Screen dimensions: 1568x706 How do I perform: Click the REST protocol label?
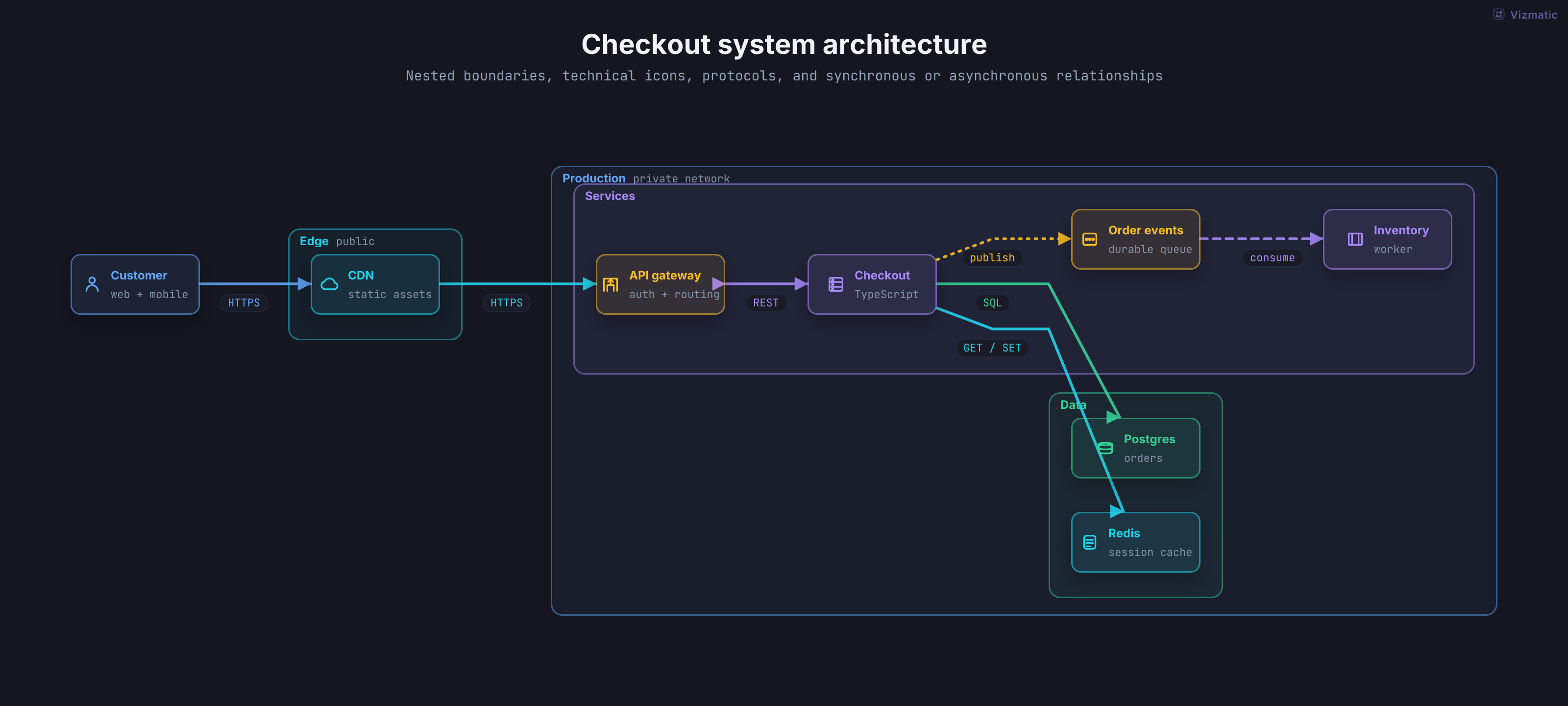[766, 303]
